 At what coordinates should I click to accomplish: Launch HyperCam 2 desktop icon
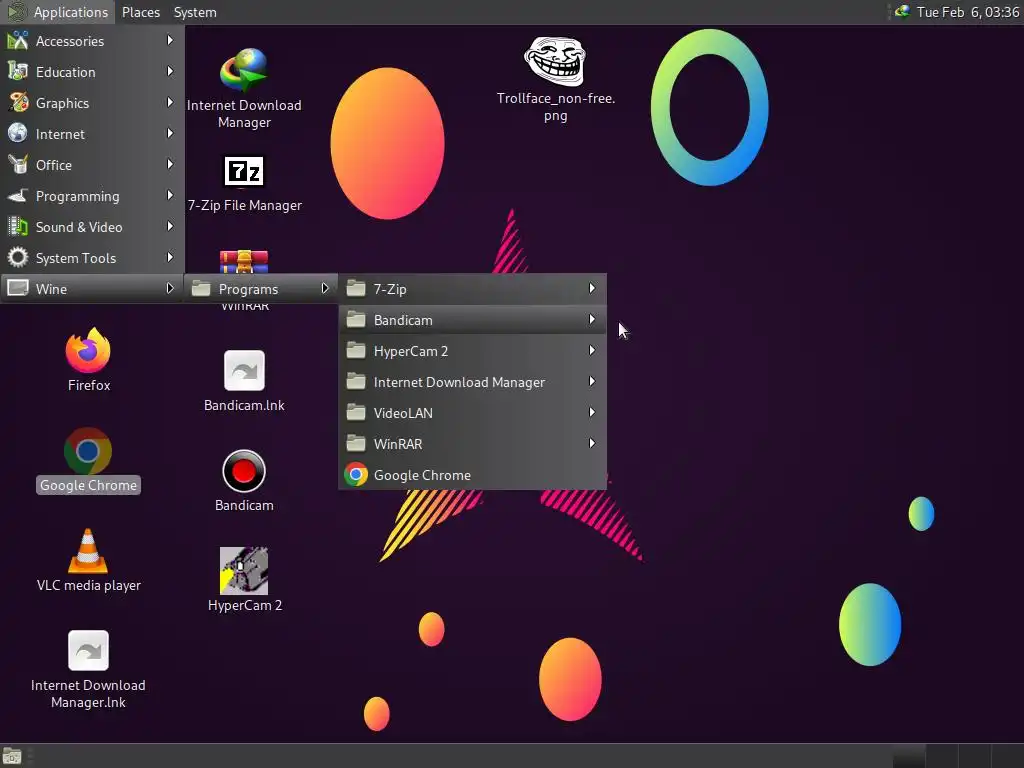coord(244,580)
